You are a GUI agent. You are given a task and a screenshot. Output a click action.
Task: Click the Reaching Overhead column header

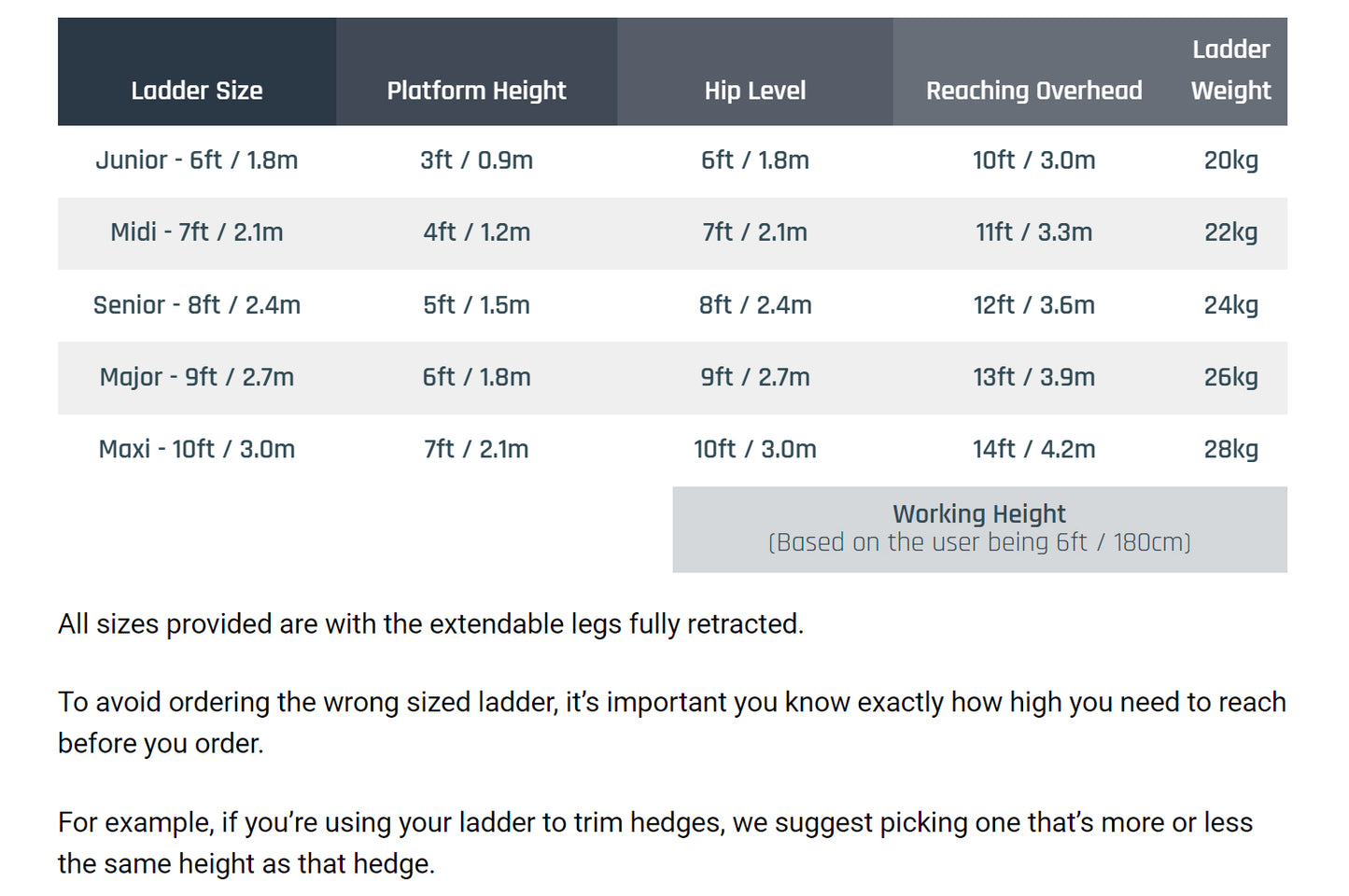tap(1033, 91)
